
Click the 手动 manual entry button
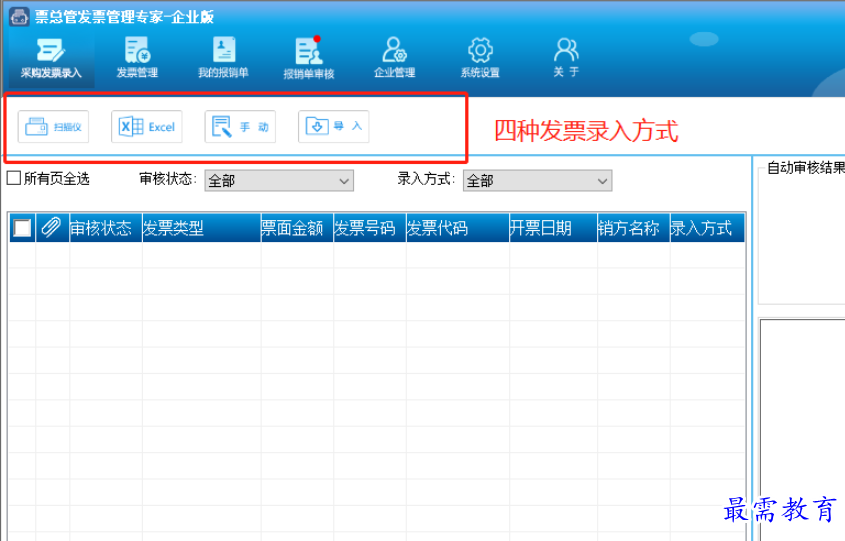point(240,127)
